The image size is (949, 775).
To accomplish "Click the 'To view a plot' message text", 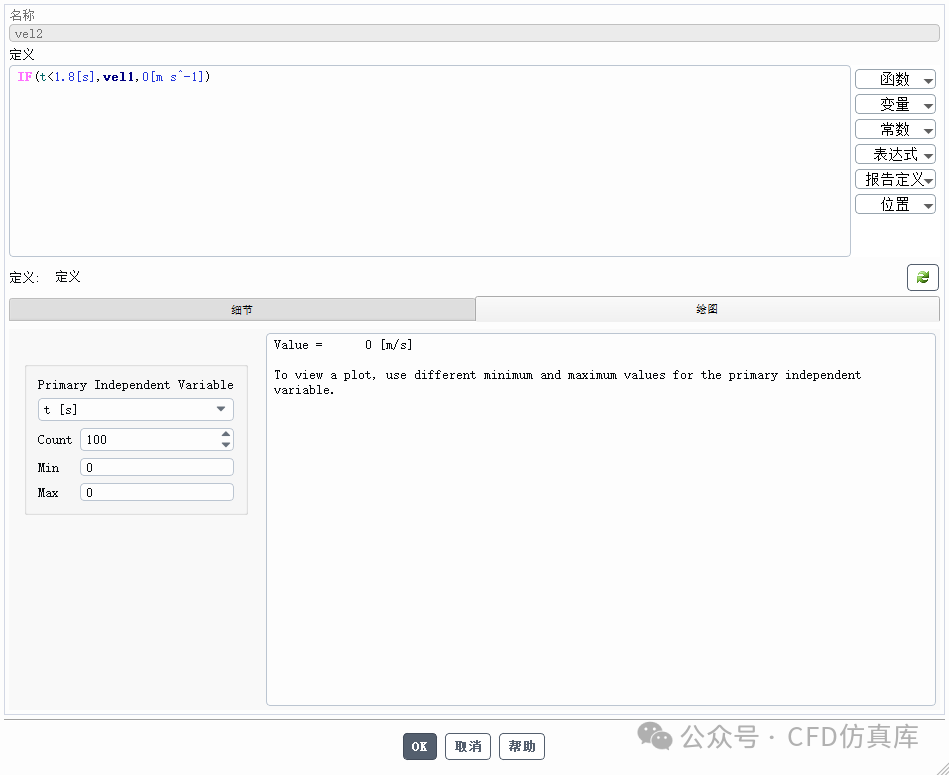I will (x=567, y=382).
